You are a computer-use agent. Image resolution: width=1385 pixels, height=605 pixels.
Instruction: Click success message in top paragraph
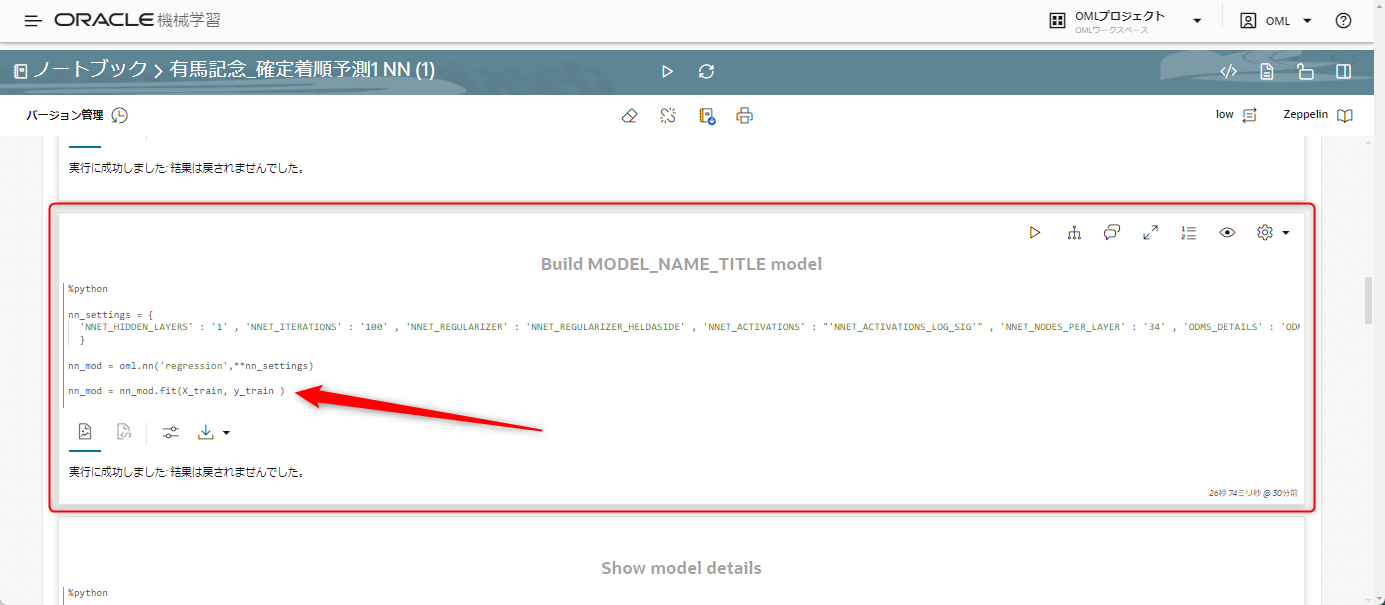(x=187, y=168)
